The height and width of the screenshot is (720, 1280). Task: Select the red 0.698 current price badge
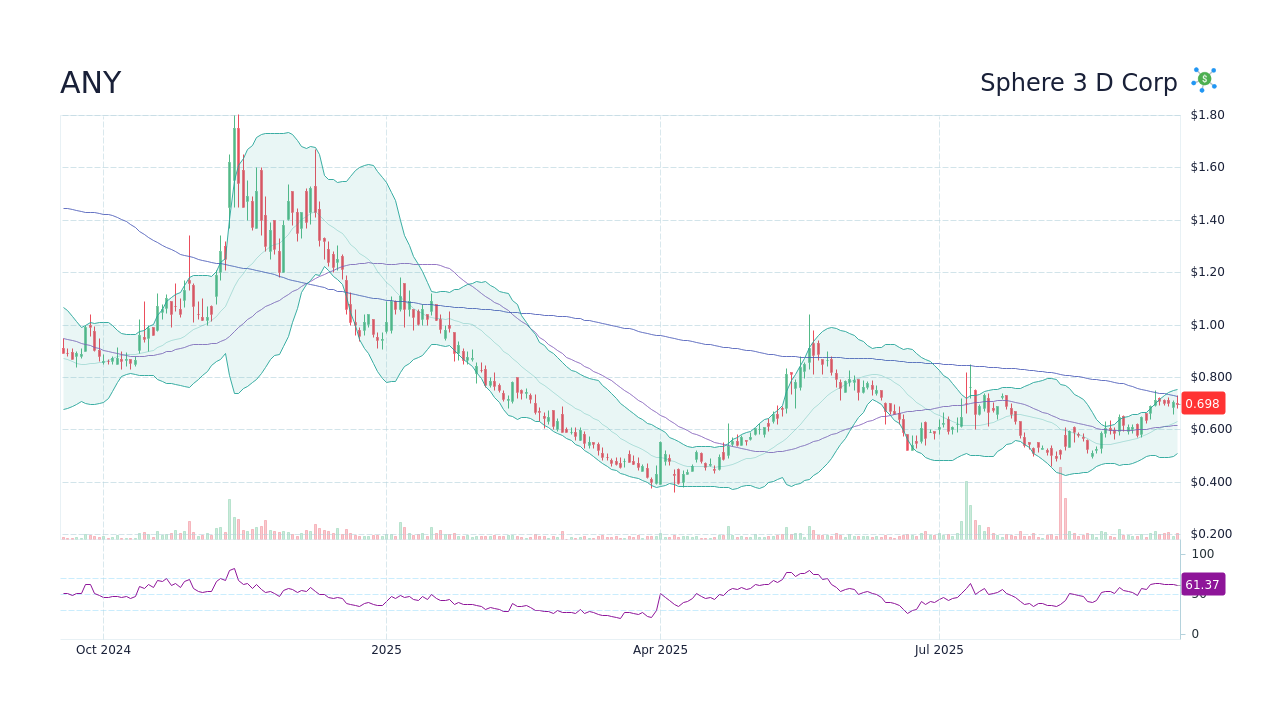1201,404
